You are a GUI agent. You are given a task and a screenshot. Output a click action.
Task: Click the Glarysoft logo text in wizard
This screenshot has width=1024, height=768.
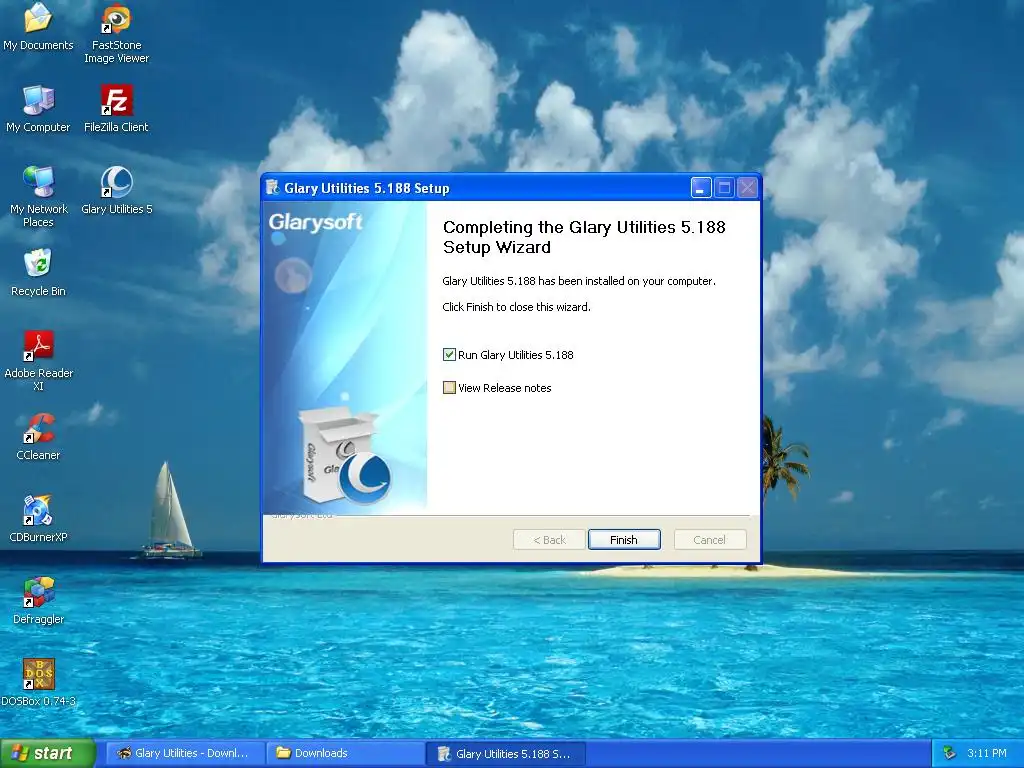click(315, 223)
